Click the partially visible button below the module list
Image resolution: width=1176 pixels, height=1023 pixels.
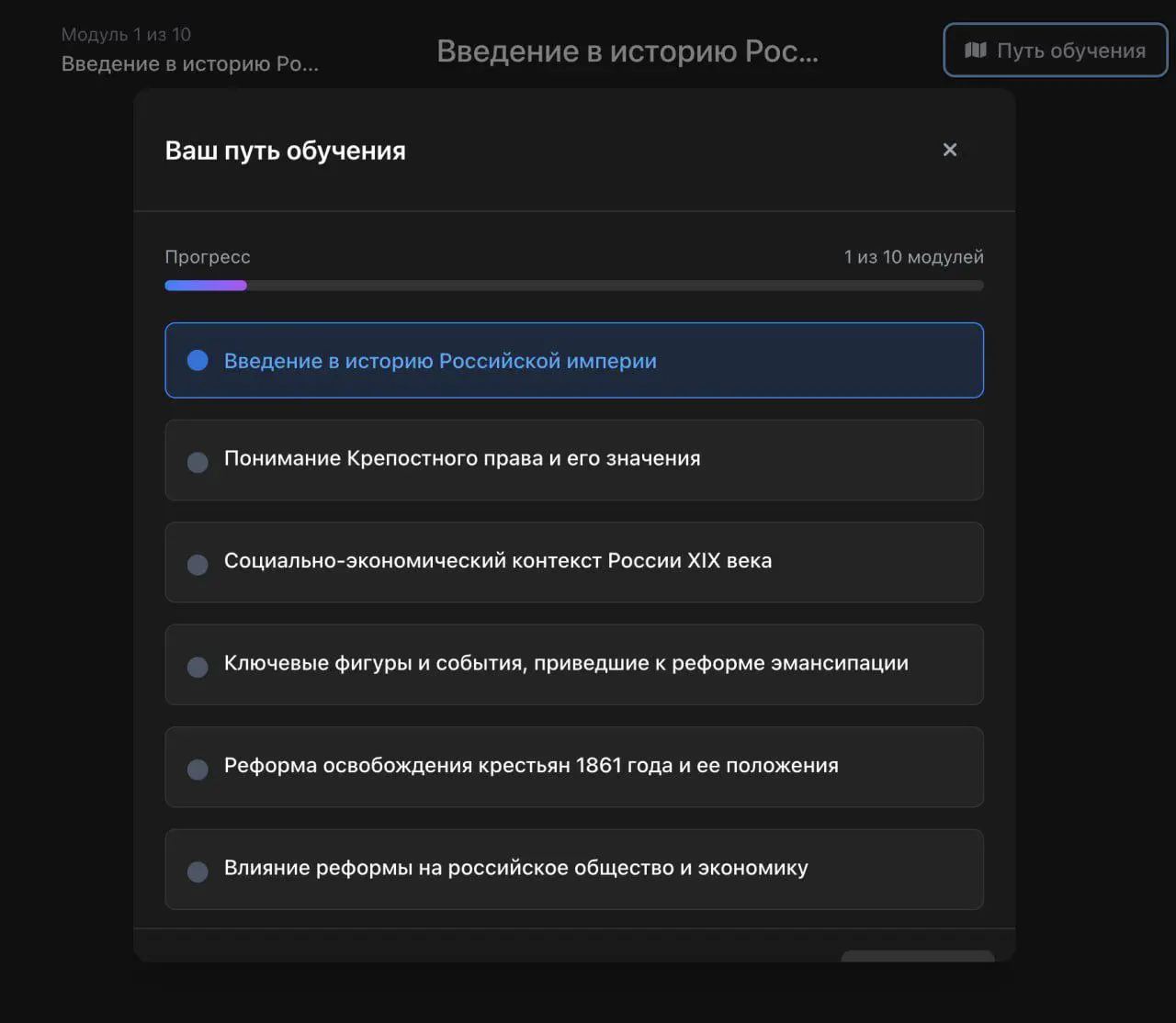(x=917, y=957)
